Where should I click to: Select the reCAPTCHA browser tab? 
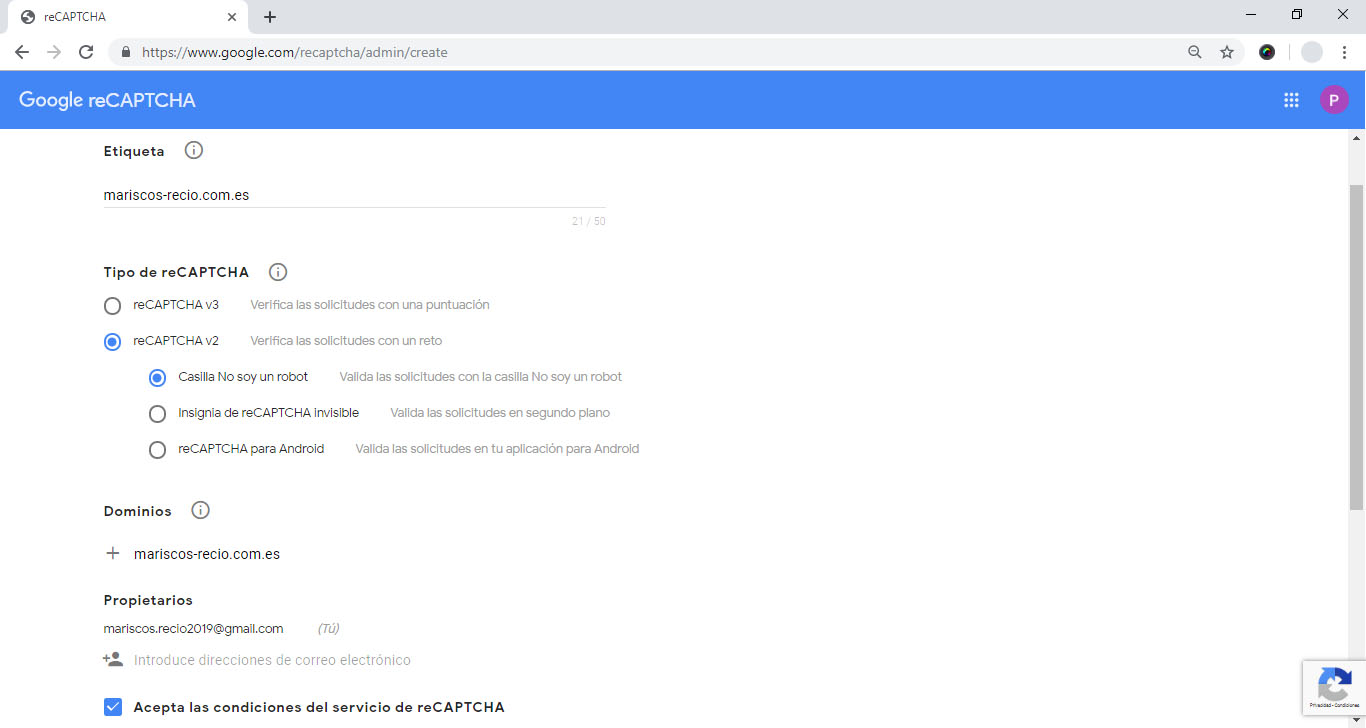tap(126, 17)
